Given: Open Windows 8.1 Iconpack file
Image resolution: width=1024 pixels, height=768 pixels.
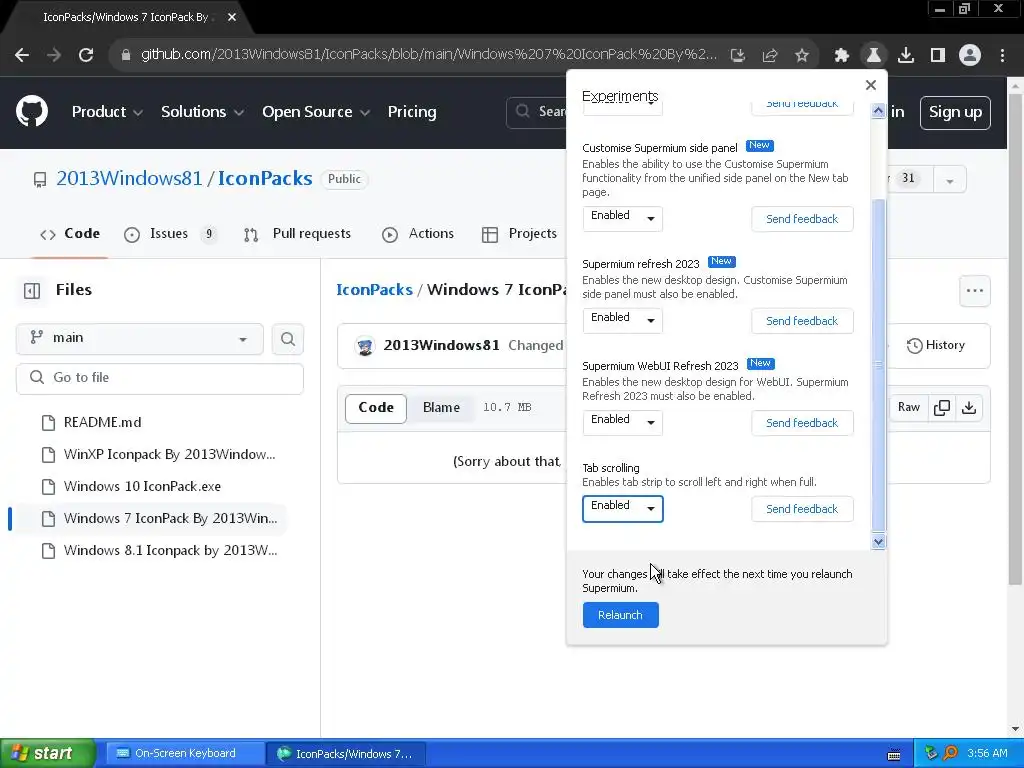Looking at the screenshot, I should (170, 551).
